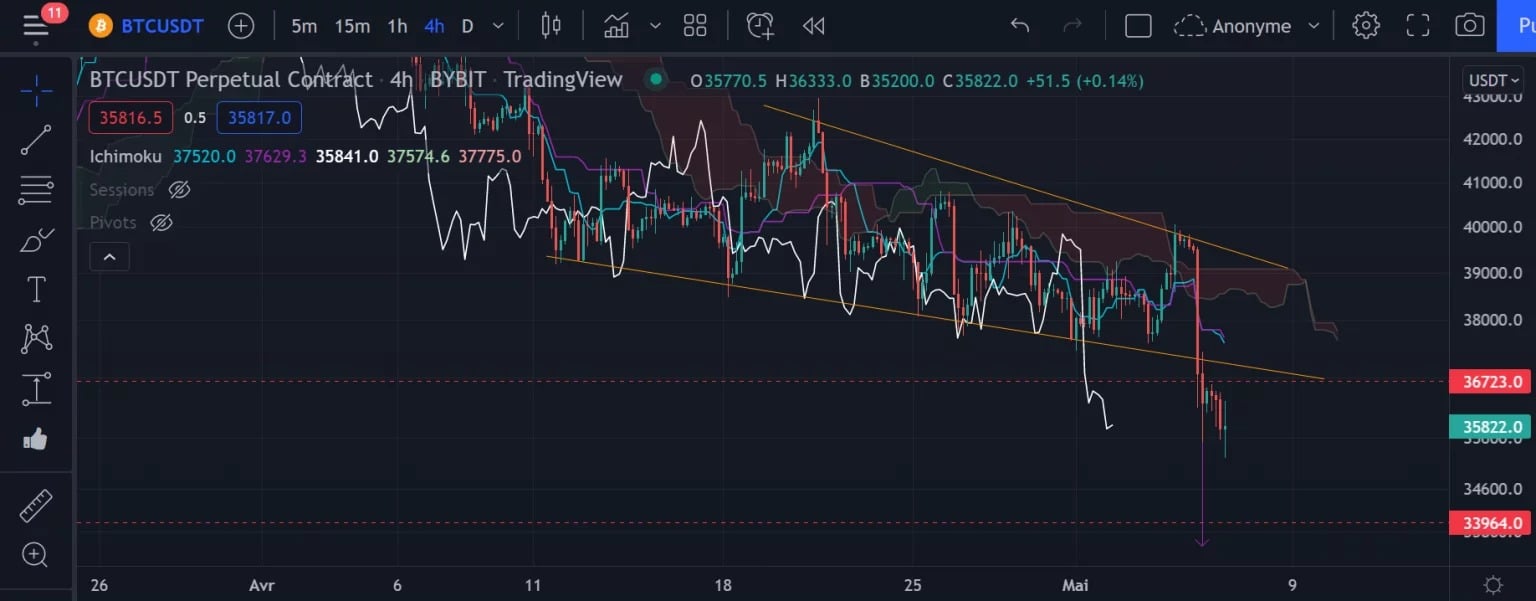Open the forecasting and measurement tools
The height and width of the screenshot is (601, 1536).
pyautogui.click(x=36, y=389)
